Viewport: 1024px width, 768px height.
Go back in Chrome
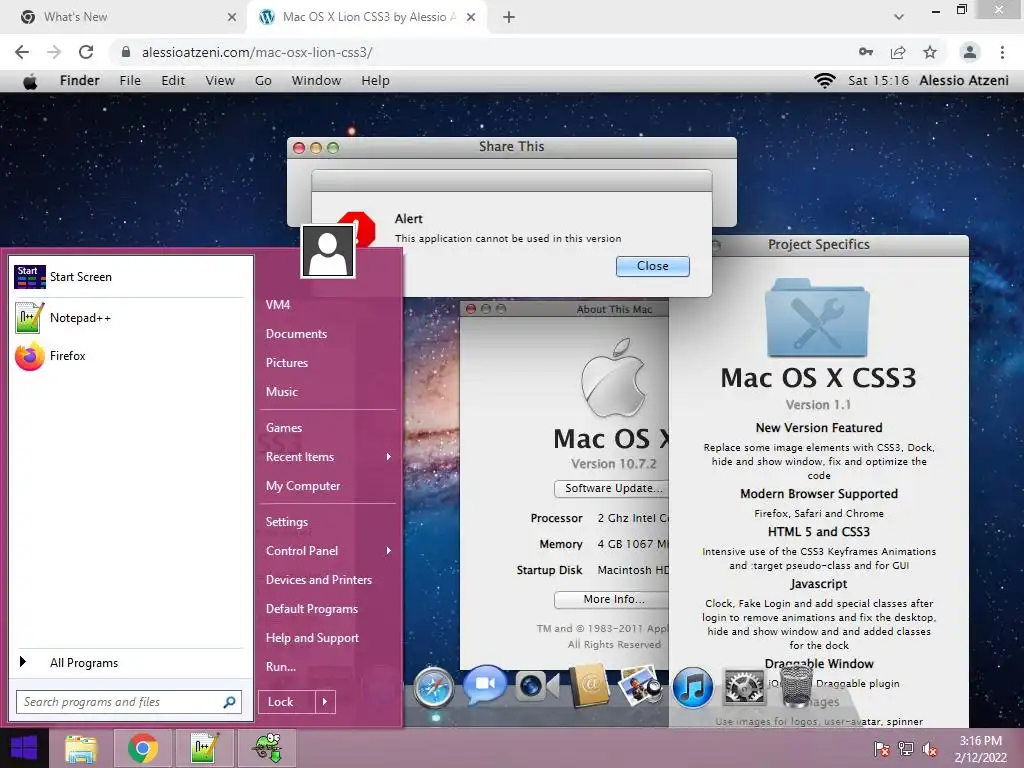pos(22,52)
